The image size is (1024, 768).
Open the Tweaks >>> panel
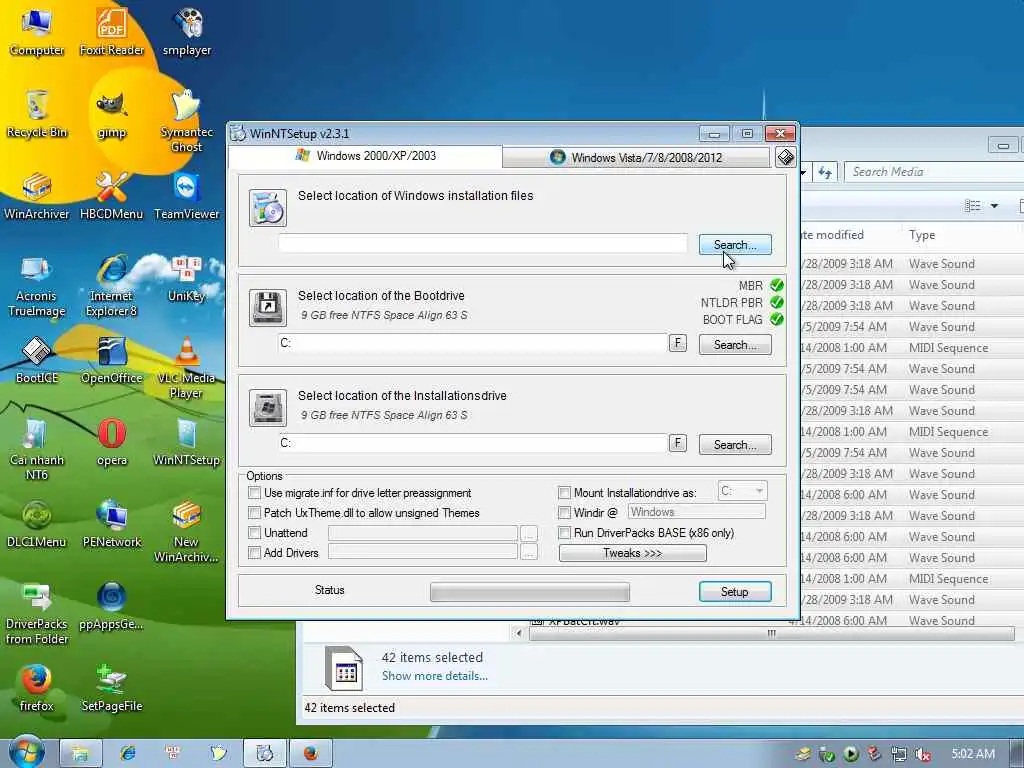pyautogui.click(x=633, y=553)
